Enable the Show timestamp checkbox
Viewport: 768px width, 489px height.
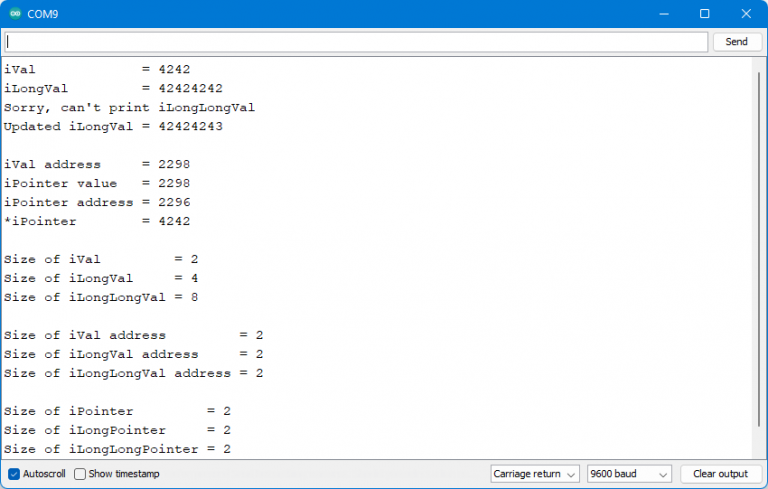(x=80, y=474)
